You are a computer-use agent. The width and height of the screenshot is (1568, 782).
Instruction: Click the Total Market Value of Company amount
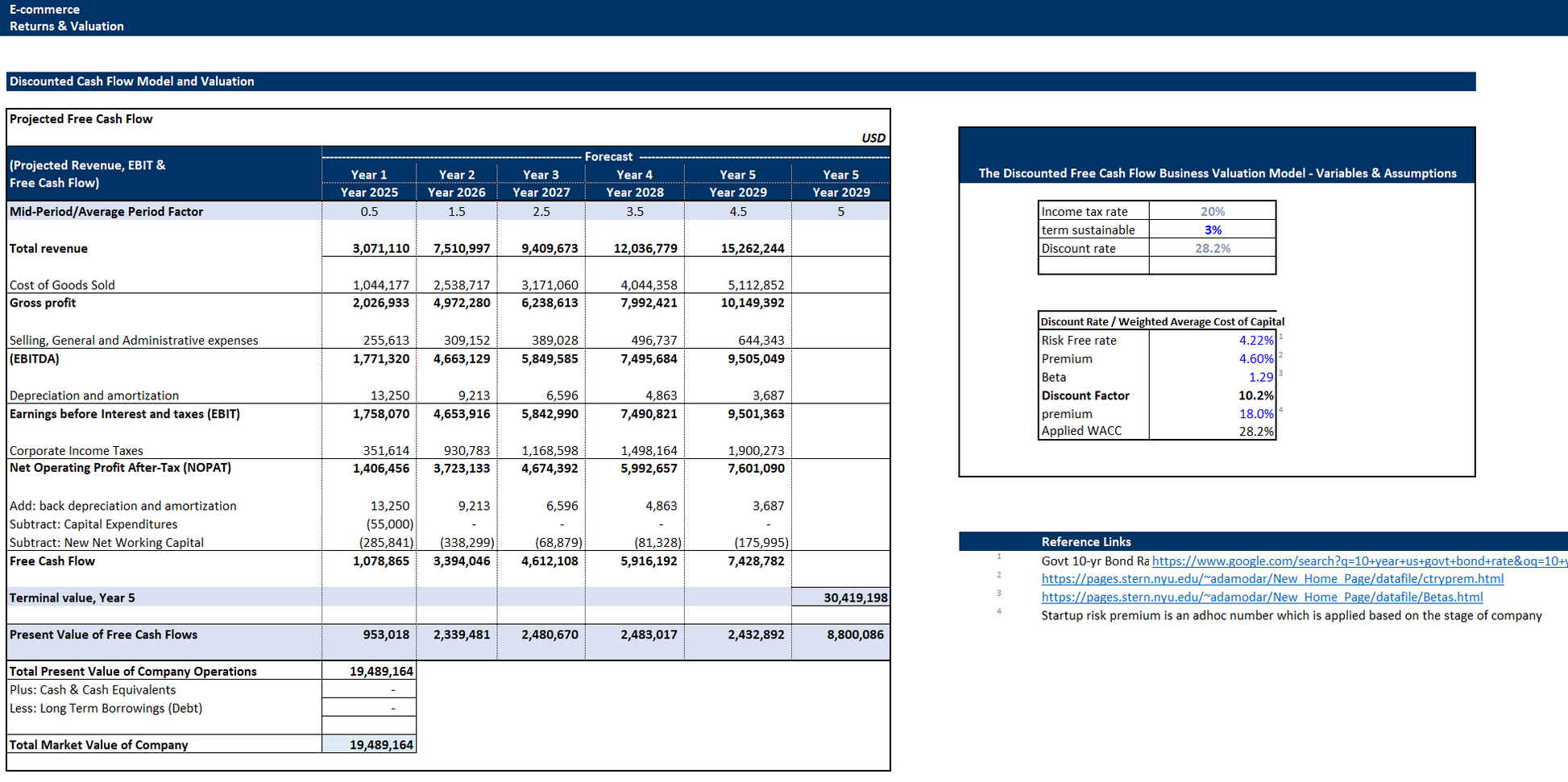(369, 746)
